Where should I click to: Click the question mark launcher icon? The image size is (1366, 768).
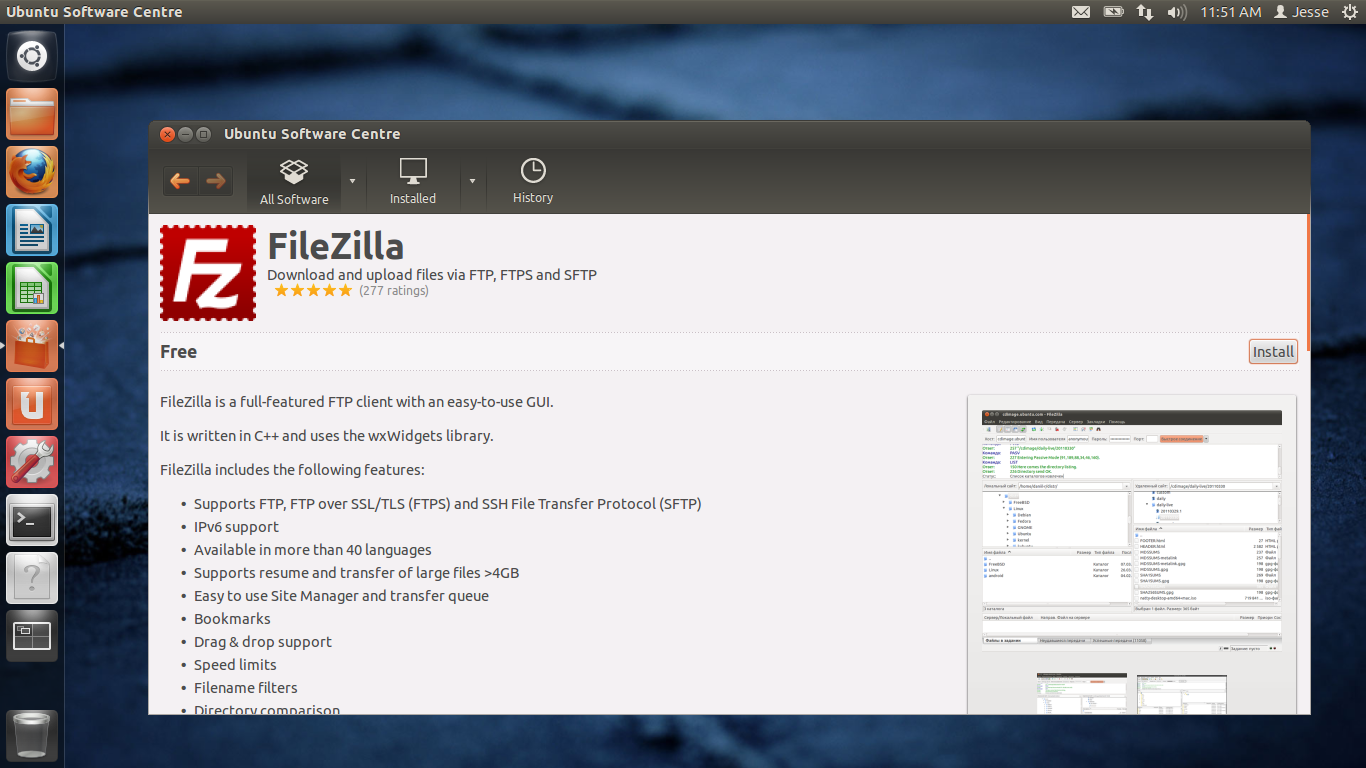[x=32, y=578]
